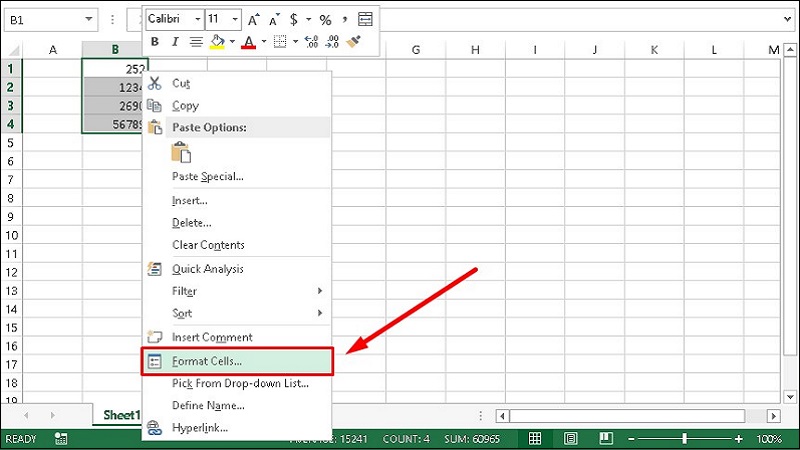Image resolution: width=800 pixels, height=450 pixels.
Task: Choose Delete... from the context menu
Action: tap(237, 223)
